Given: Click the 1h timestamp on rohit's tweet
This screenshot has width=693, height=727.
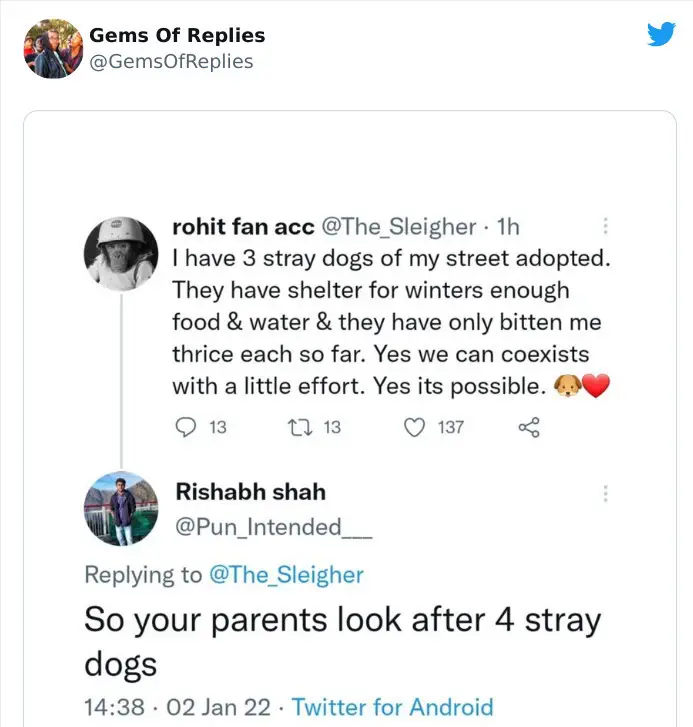Looking at the screenshot, I should pyautogui.click(x=508, y=227).
